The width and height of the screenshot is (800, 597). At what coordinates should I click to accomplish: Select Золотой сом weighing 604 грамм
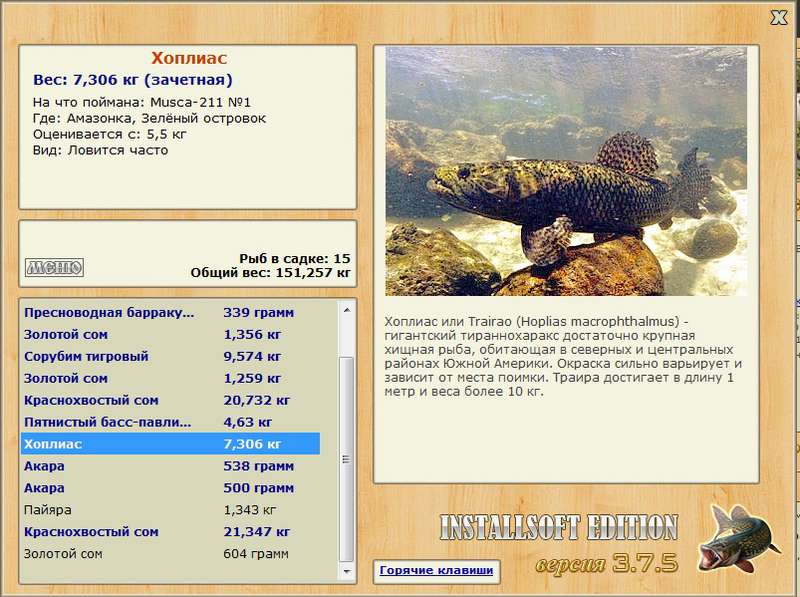click(x=170, y=554)
